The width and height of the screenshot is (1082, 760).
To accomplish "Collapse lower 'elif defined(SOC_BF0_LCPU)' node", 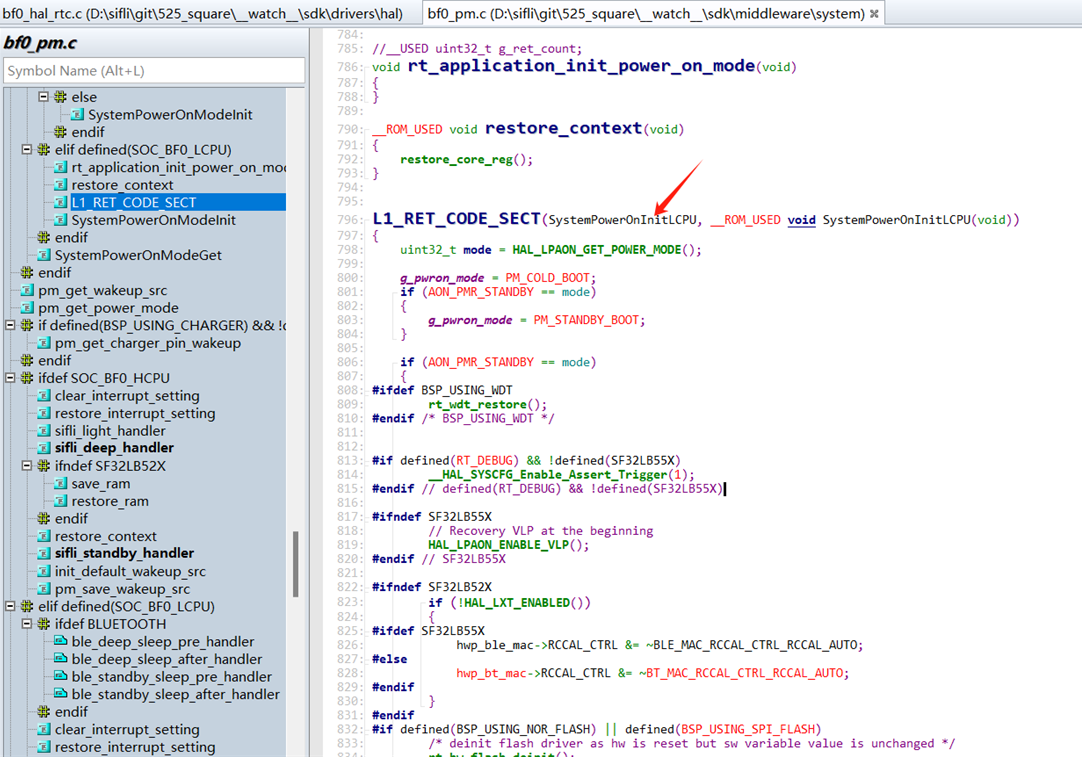I will (x=10, y=606).
